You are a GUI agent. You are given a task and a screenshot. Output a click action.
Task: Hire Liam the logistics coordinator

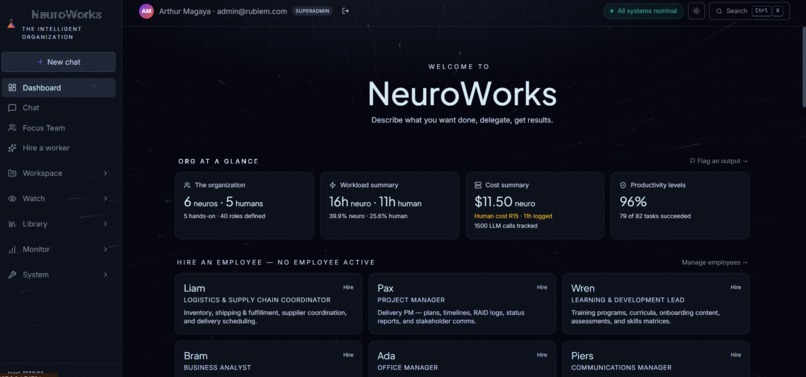[348, 288]
